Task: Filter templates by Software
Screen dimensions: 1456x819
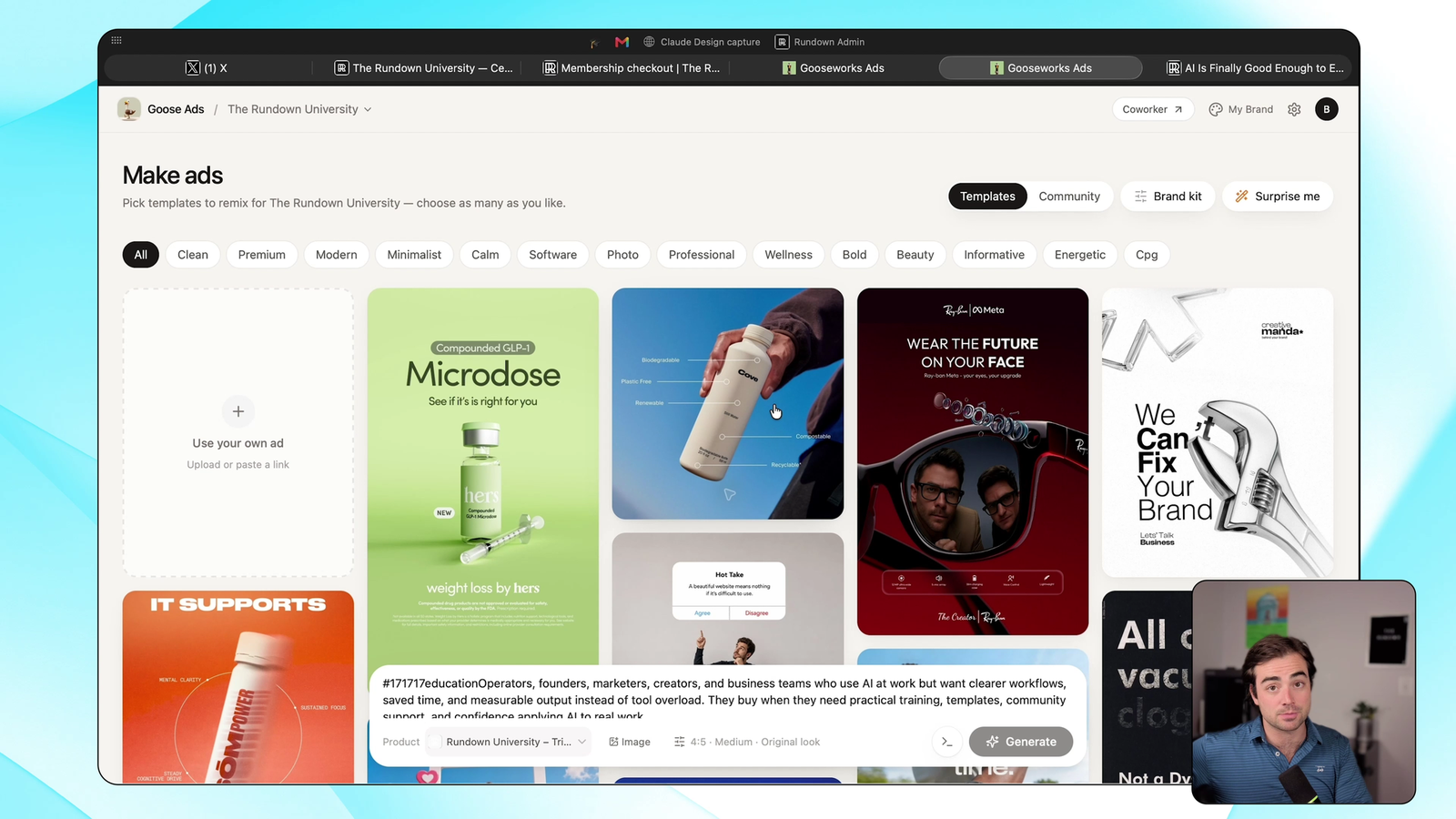Action: (553, 255)
